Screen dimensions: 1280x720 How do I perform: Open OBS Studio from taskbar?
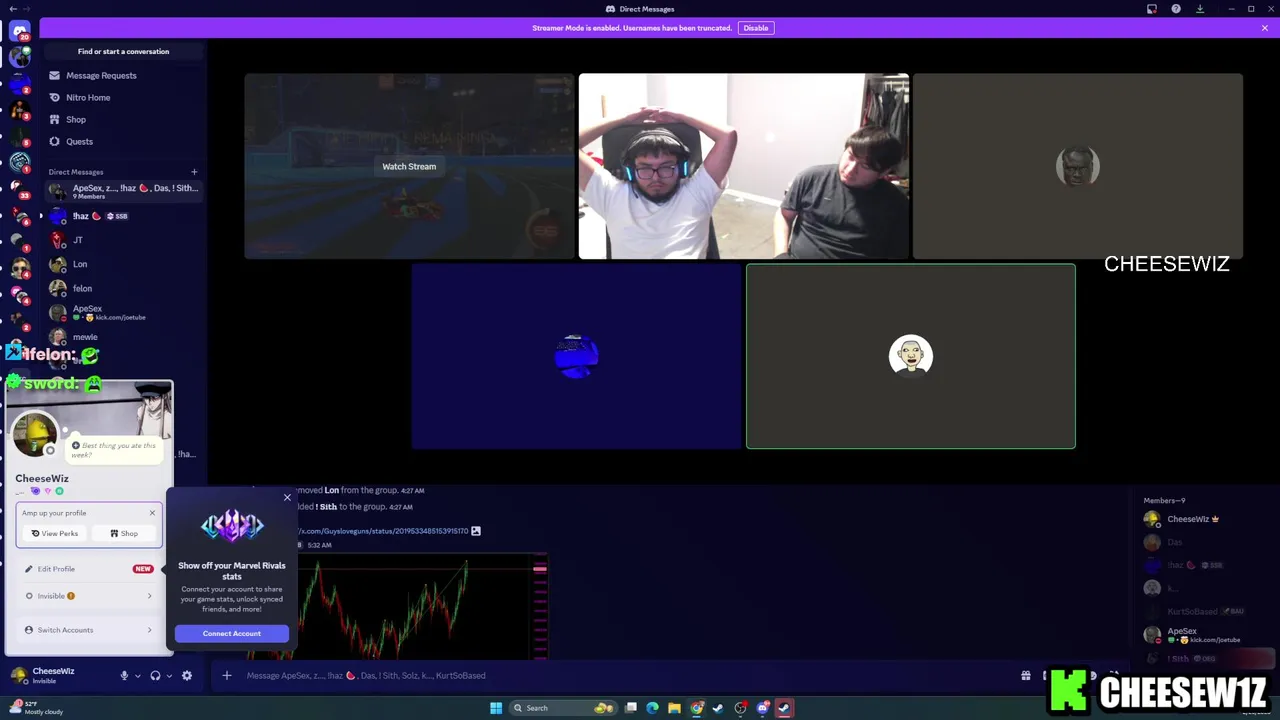[740, 708]
